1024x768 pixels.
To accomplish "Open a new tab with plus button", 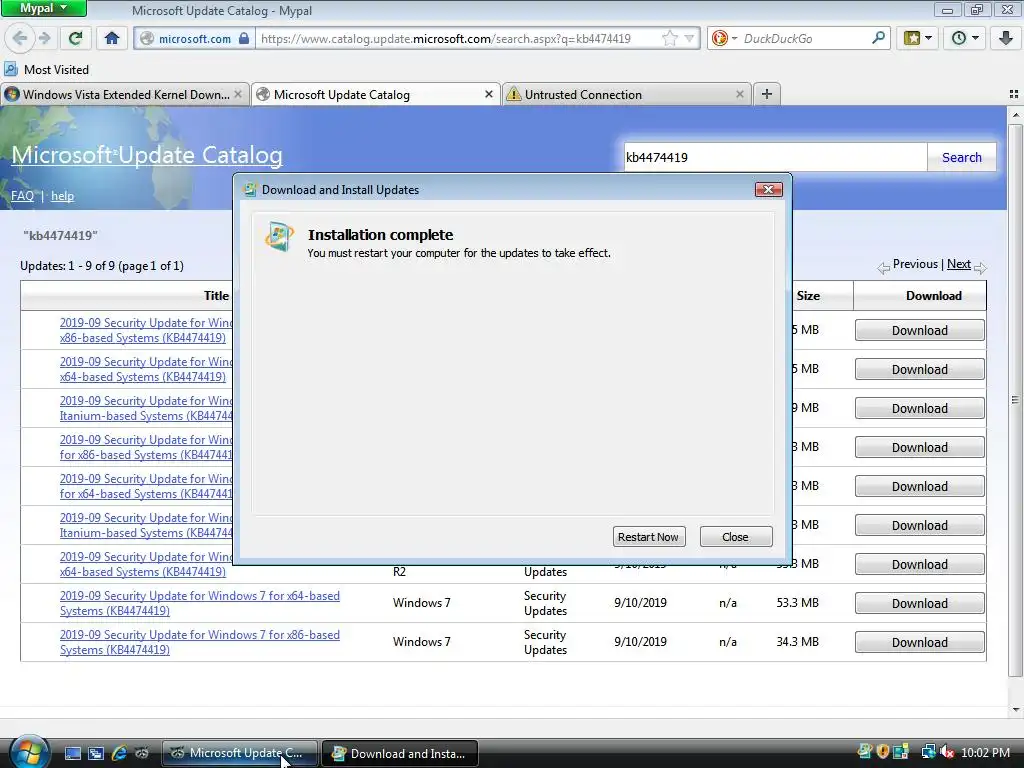I will tap(767, 95).
